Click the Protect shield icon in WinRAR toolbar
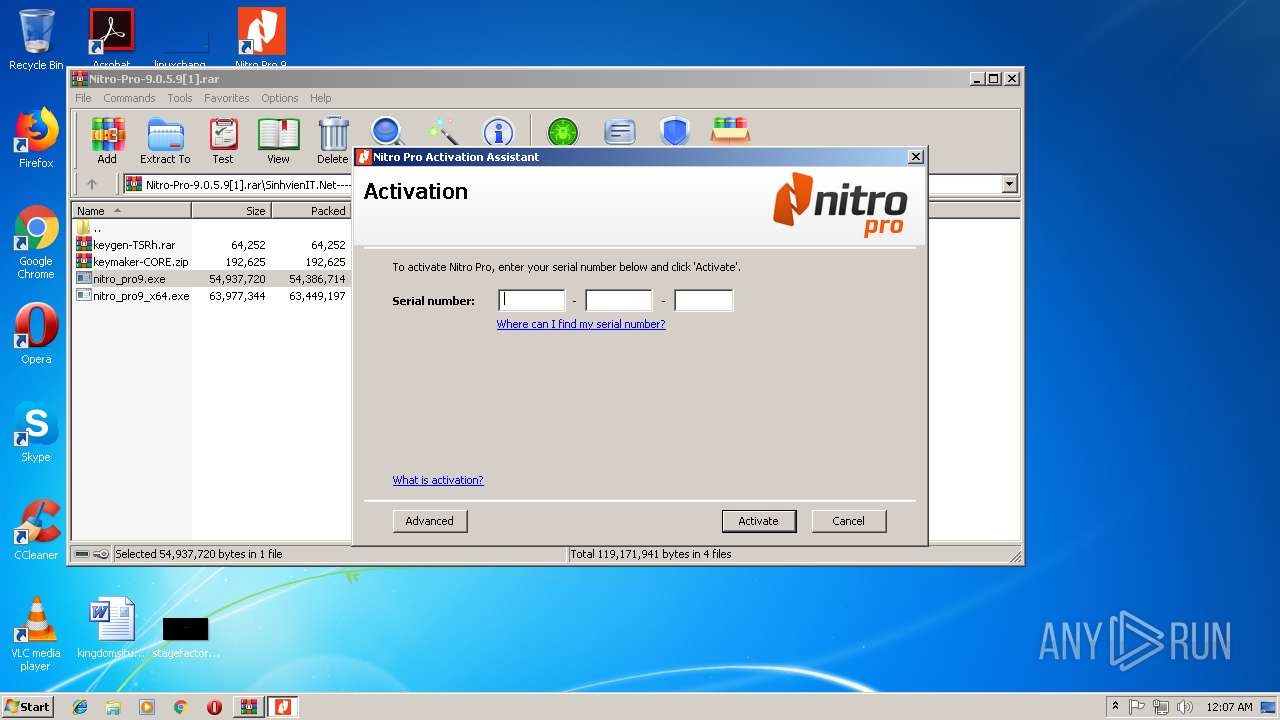Viewport: 1280px width, 720px height. coord(675,131)
